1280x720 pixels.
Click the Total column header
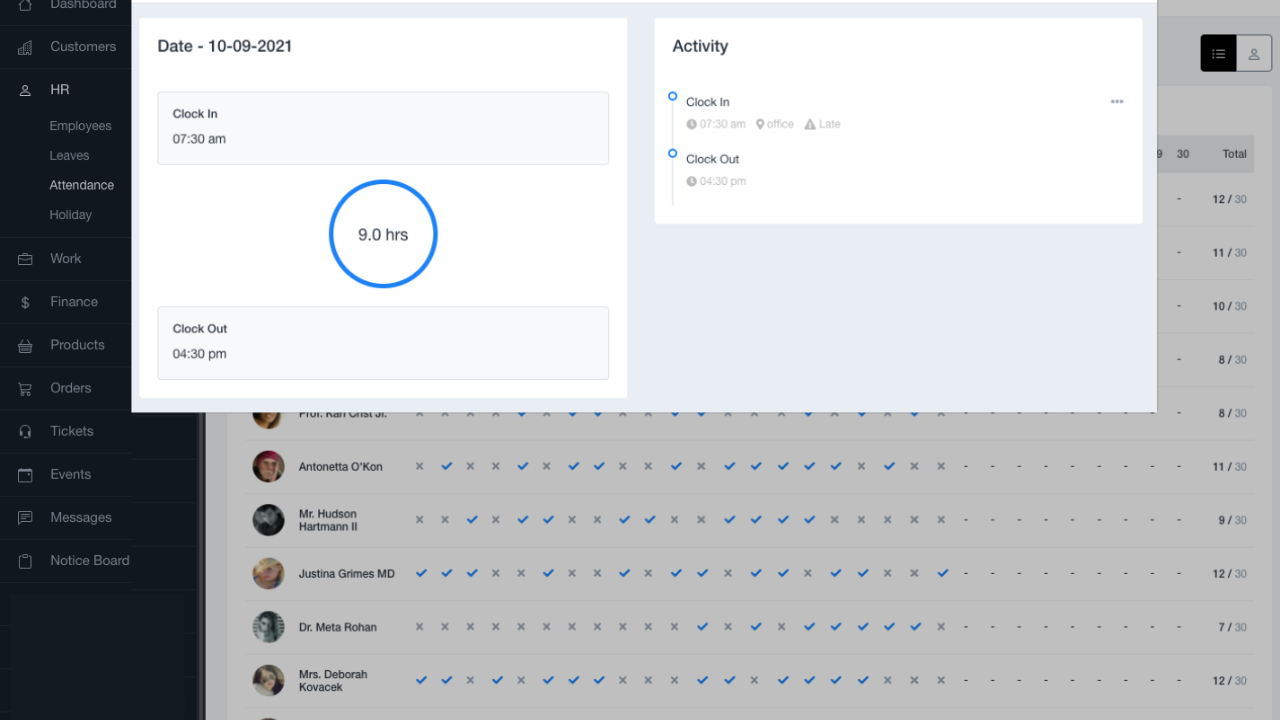(x=1235, y=154)
